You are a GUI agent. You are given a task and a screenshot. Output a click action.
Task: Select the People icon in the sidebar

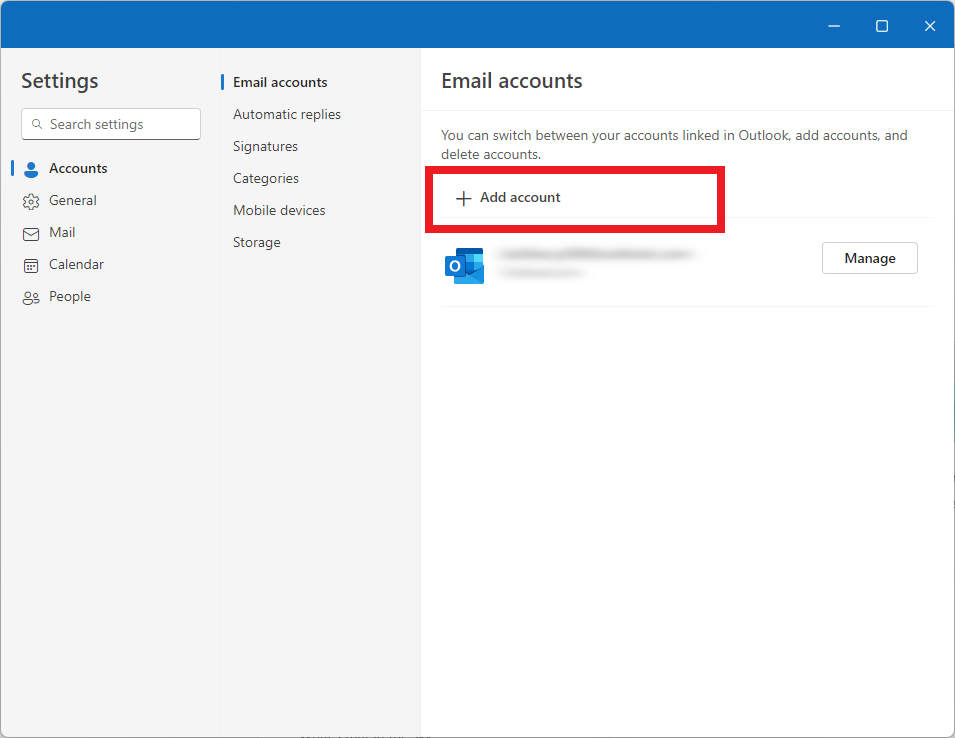(x=31, y=296)
